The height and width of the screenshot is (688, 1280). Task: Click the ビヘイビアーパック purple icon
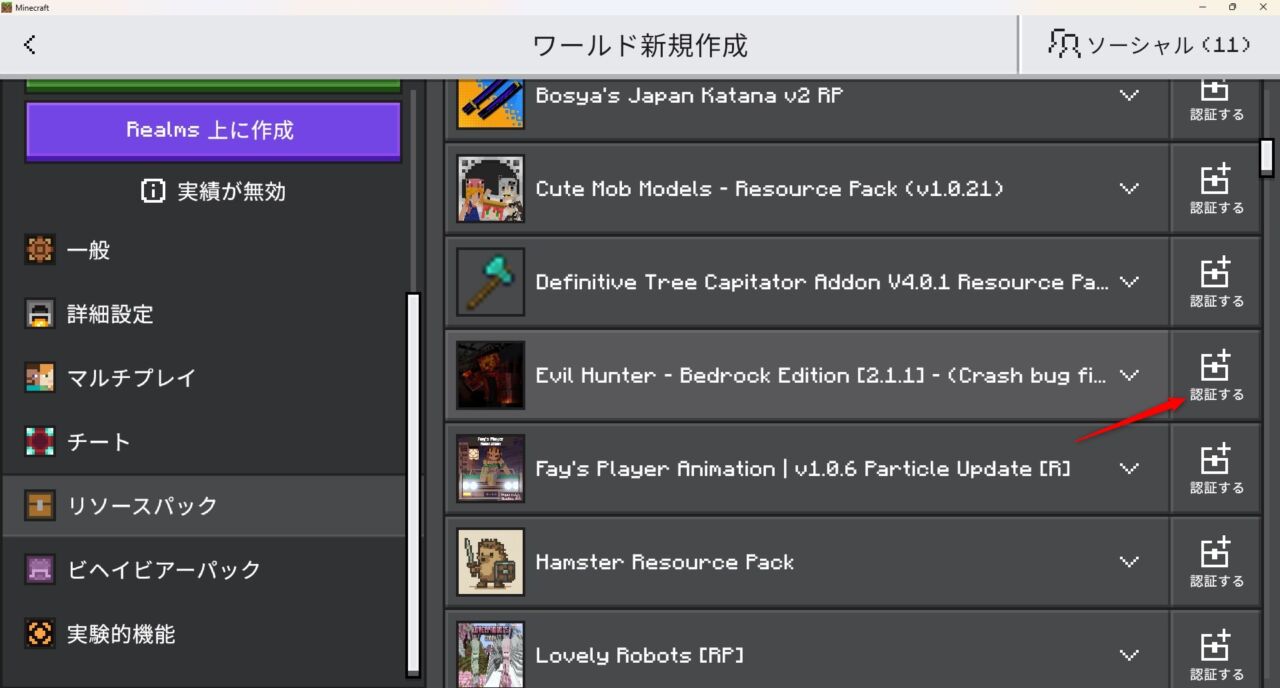(x=40, y=570)
